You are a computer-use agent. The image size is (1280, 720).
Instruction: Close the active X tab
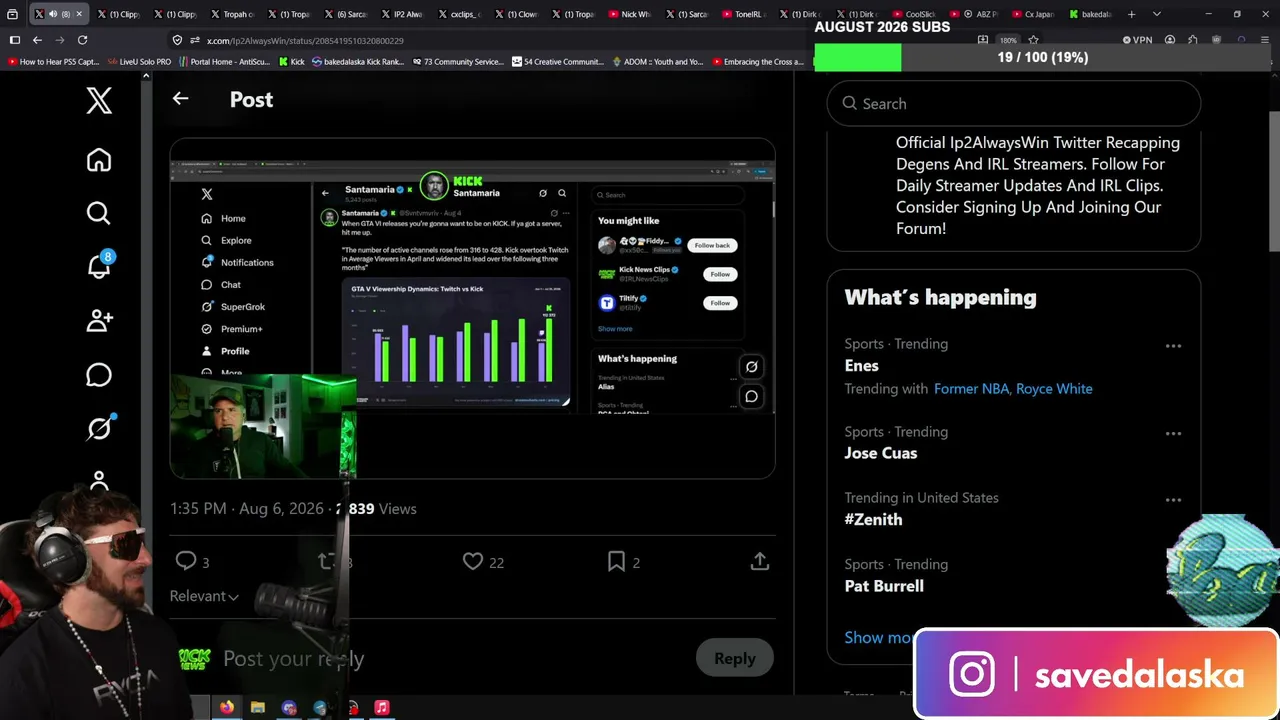pyautogui.click(x=78, y=14)
